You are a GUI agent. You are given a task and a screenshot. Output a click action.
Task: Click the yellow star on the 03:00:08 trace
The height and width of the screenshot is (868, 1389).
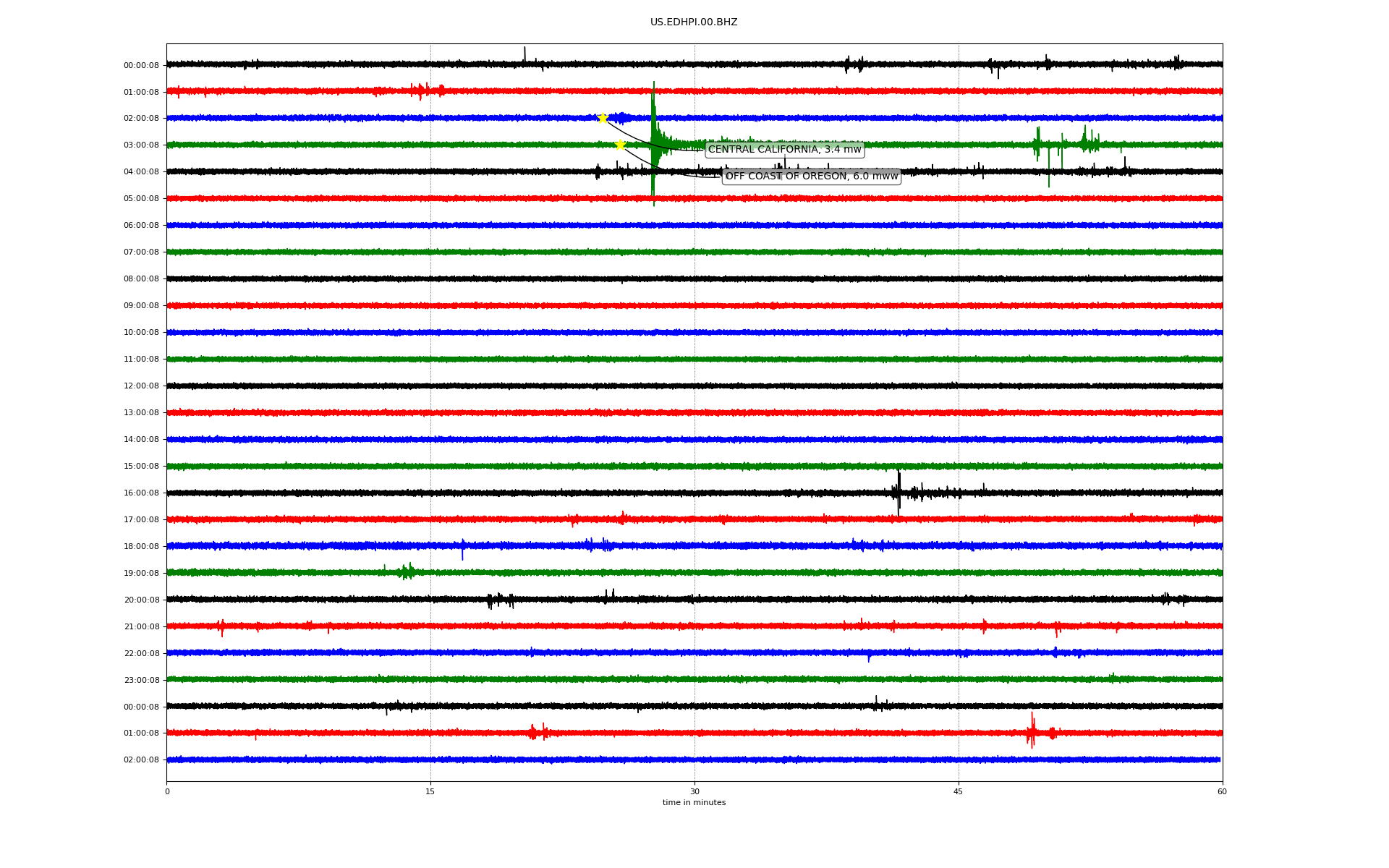[620, 145]
